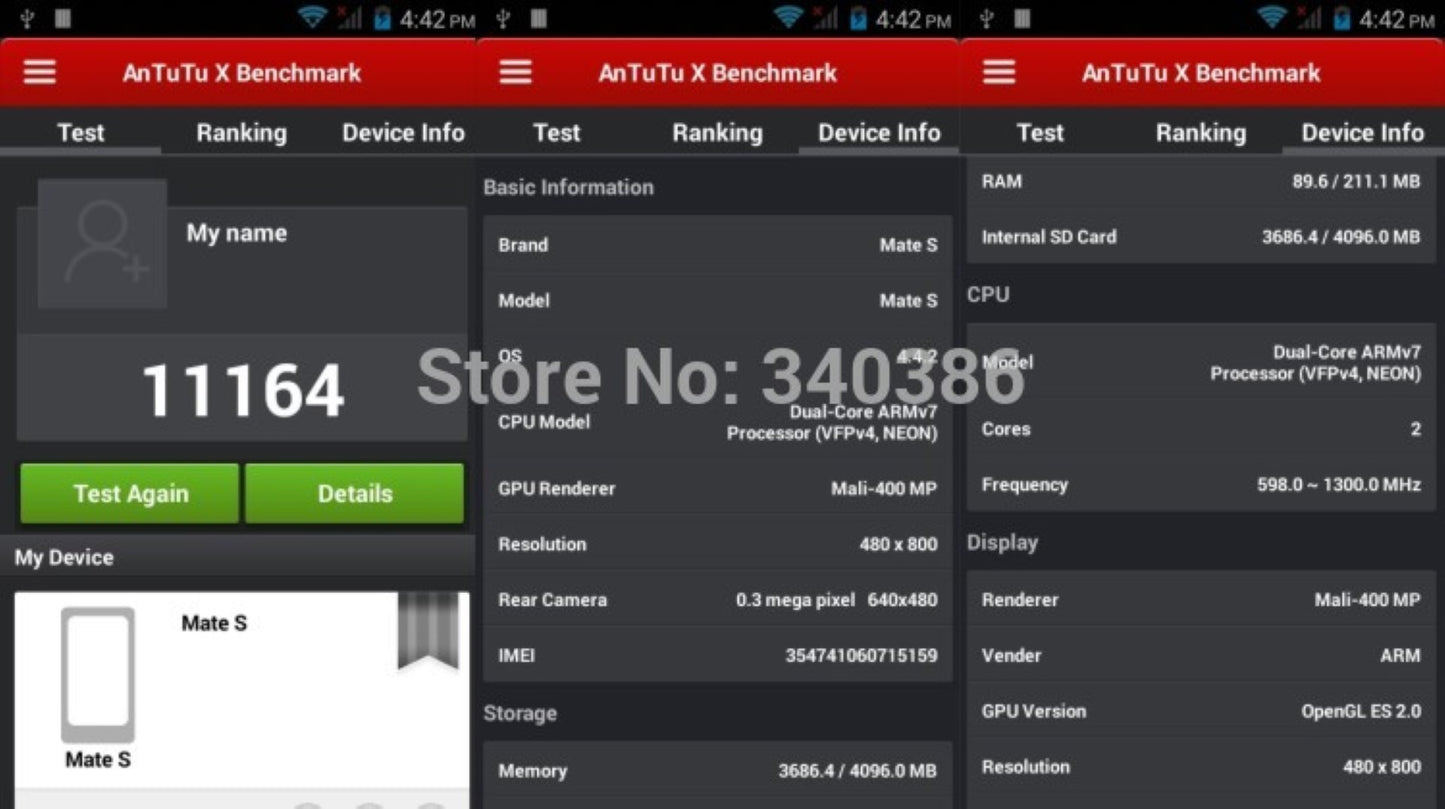
Task: Select the Rear Camera row
Action: [718, 600]
